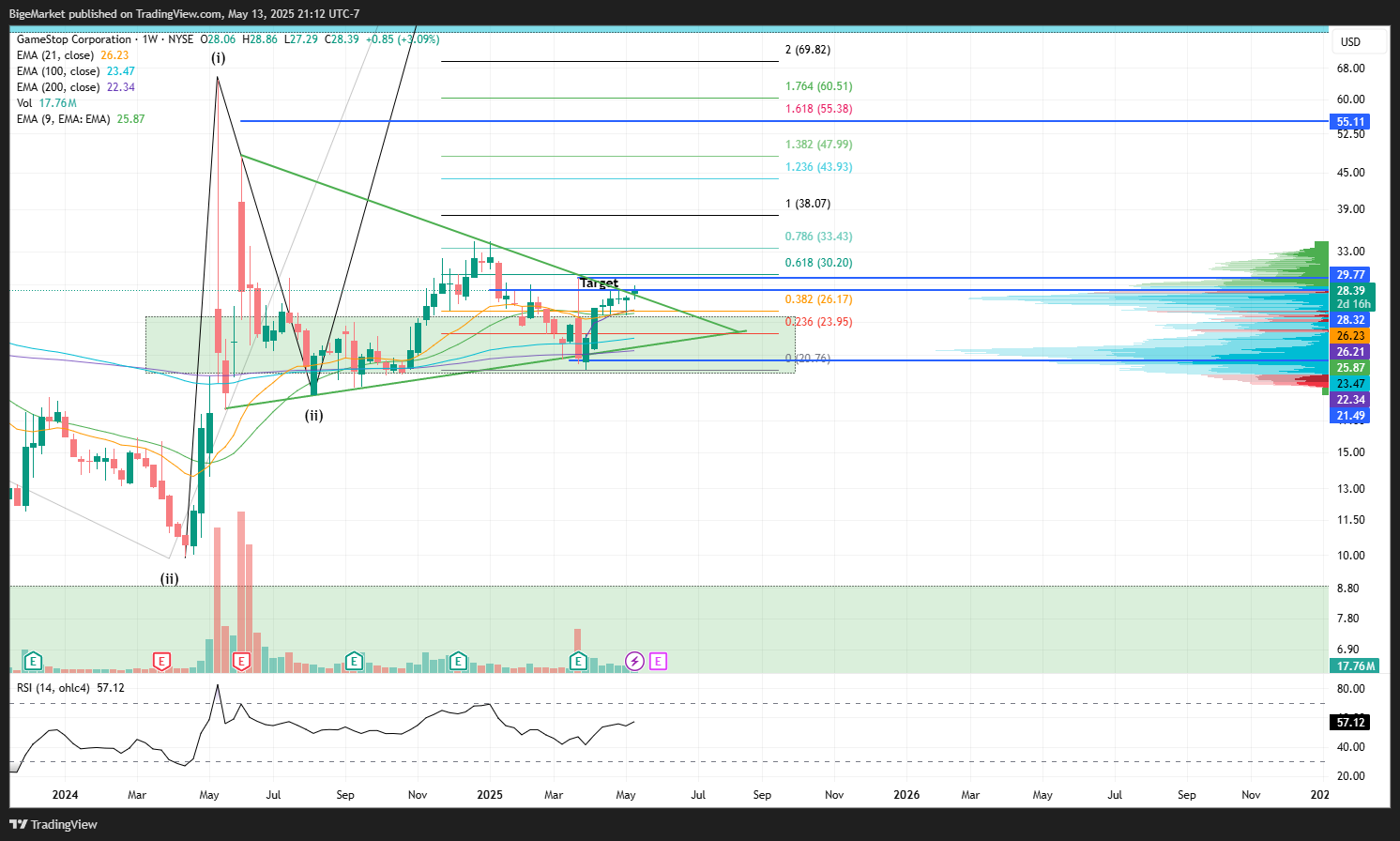Viewport: 1400px width, 841px height.
Task: Click the 26.23 orange EMA price label
Action: click(x=1350, y=336)
